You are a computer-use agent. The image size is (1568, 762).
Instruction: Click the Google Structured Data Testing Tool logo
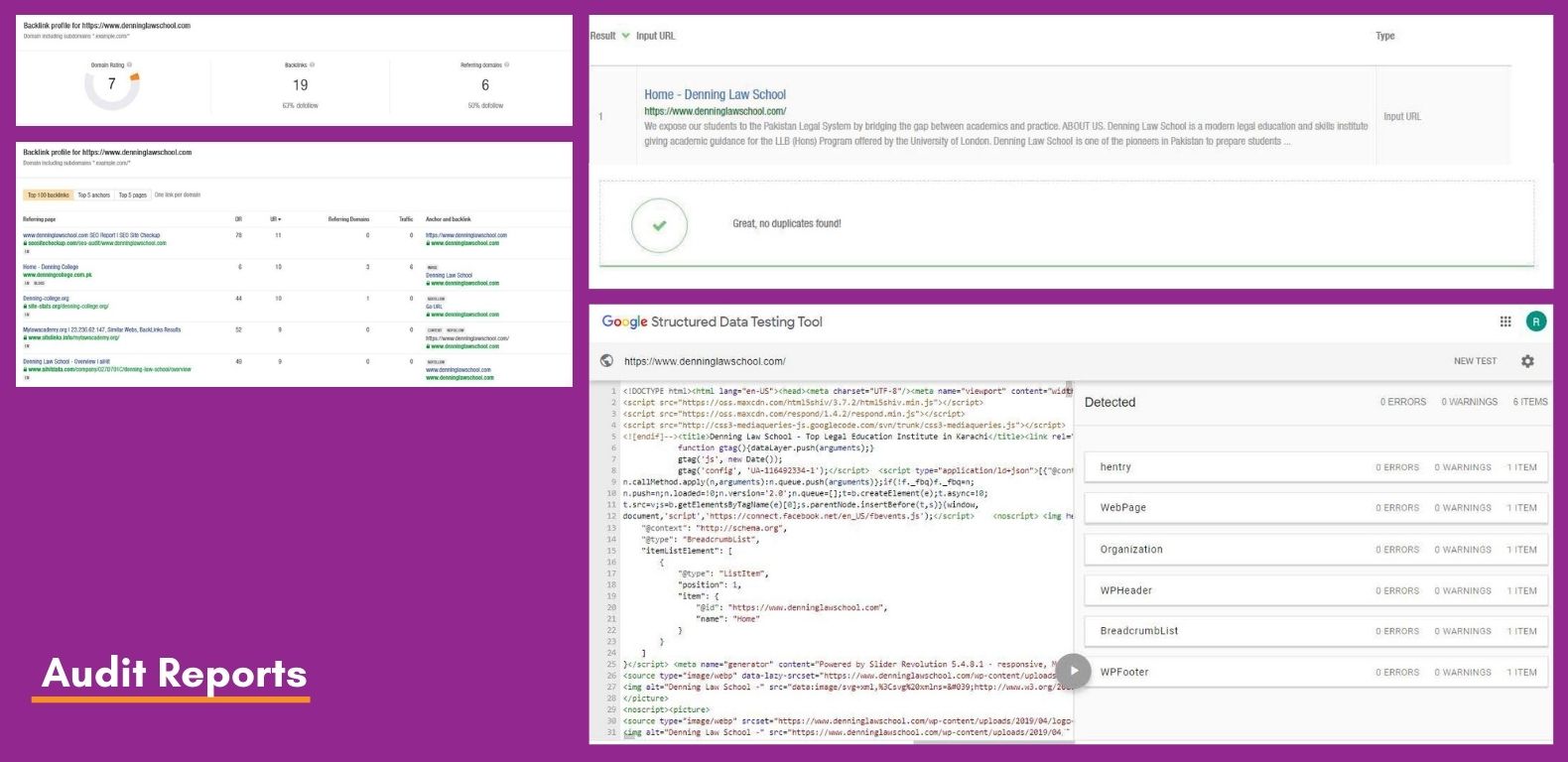tap(712, 321)
